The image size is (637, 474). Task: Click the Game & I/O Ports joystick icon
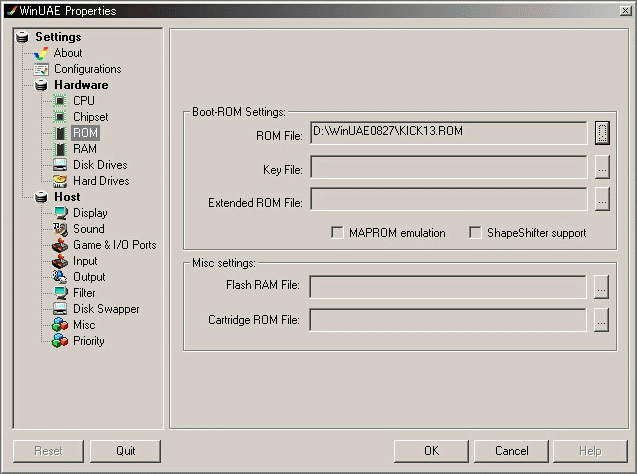59,245
